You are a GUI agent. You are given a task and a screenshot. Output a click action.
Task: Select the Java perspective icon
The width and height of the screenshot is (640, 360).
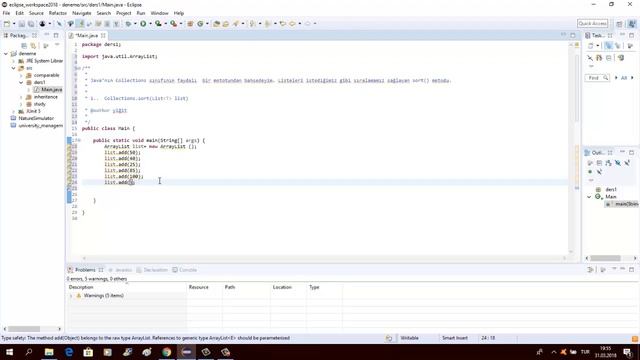[632, 24]
